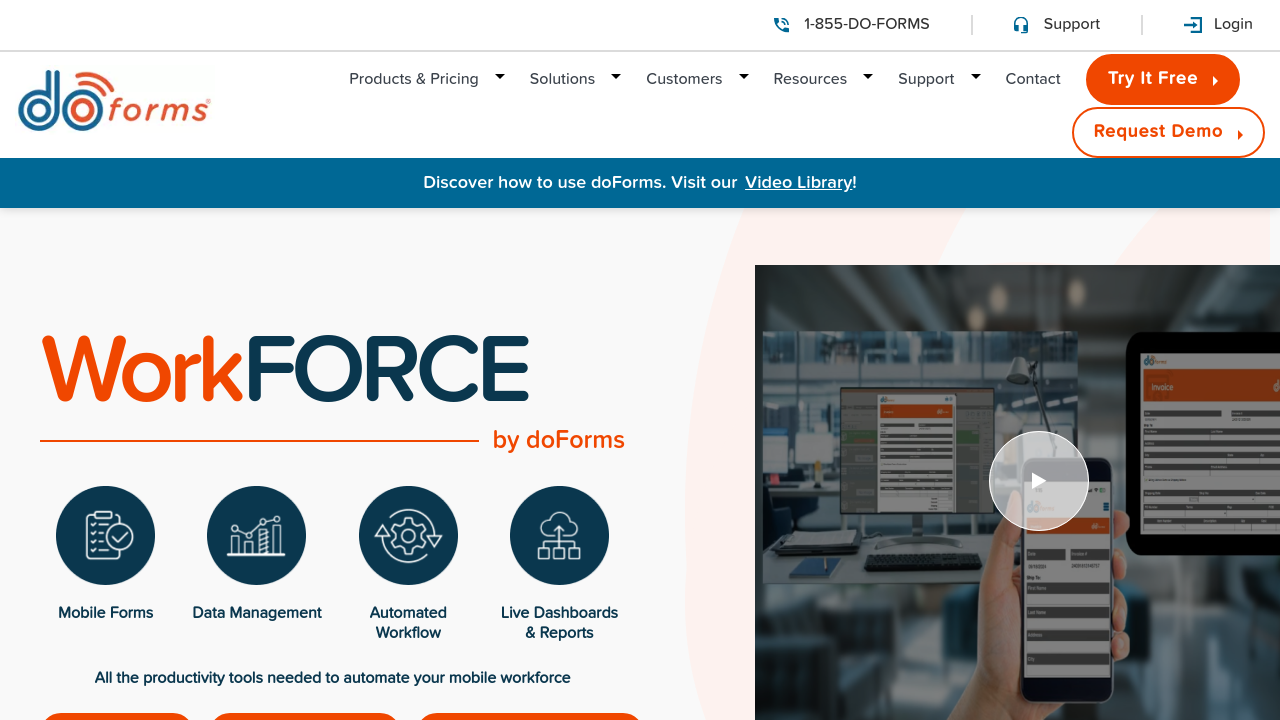This screenshot has width=1280, height=720.
Task: Open the Support item in main navigation
Action: pos(926,79)
